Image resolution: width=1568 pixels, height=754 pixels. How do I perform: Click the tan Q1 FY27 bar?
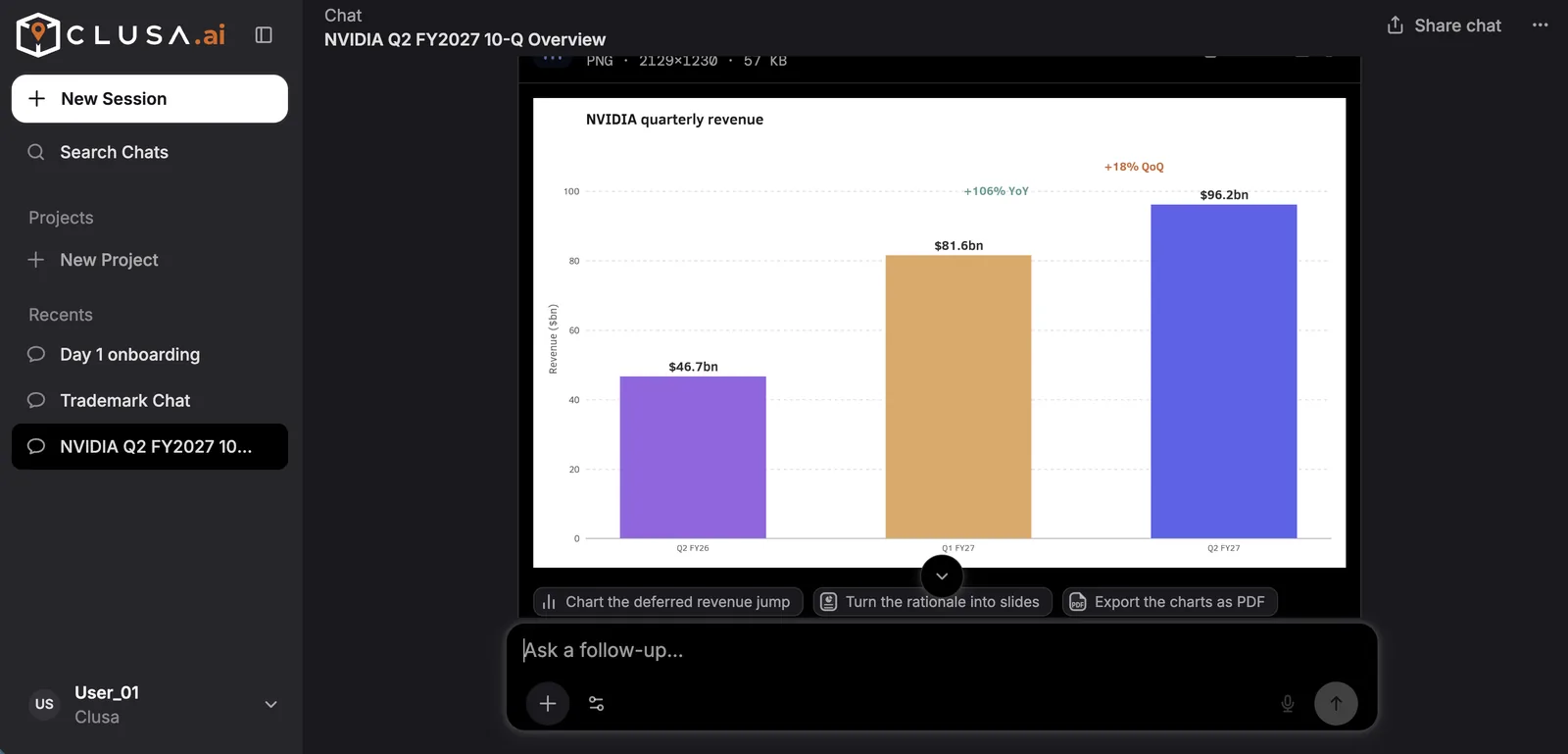(x=958, y=396)
